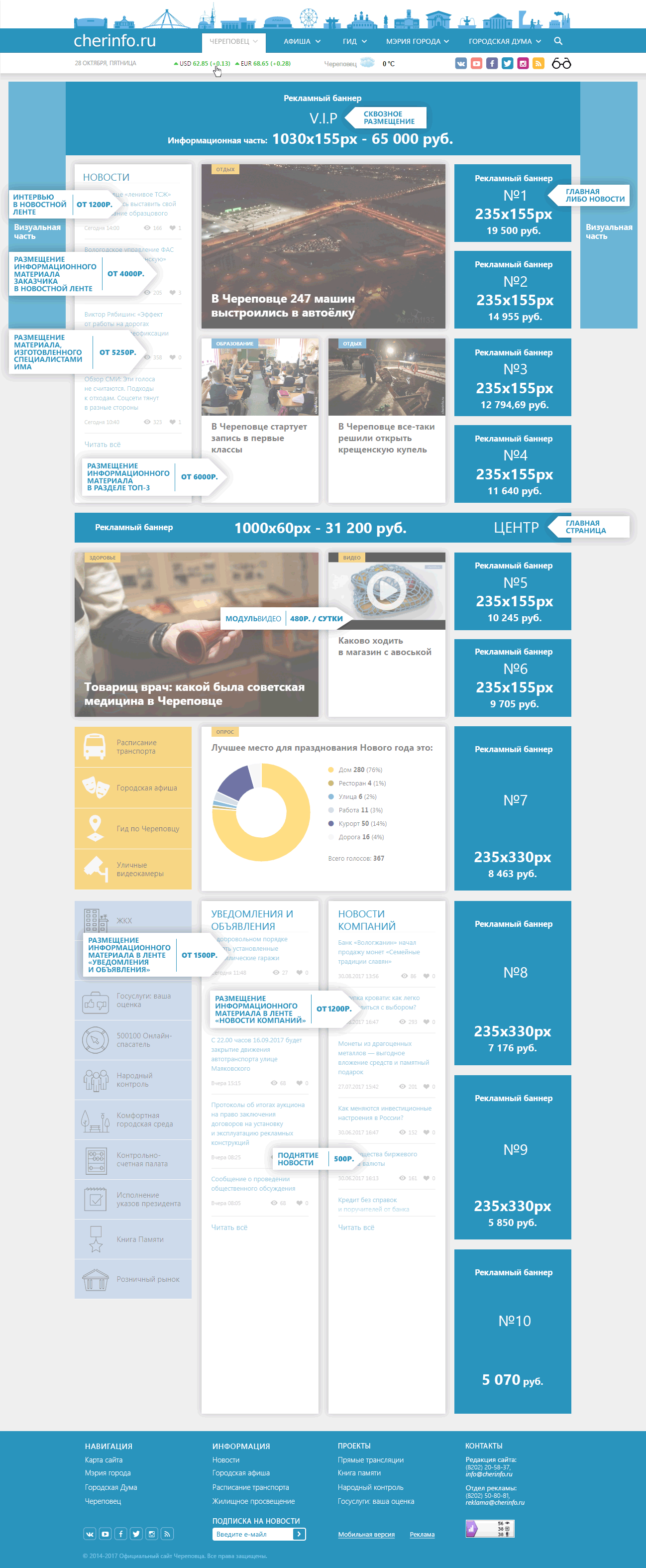
Task: Click Читать всё under Уведомления и объявления
Action: pos(229,1227)
